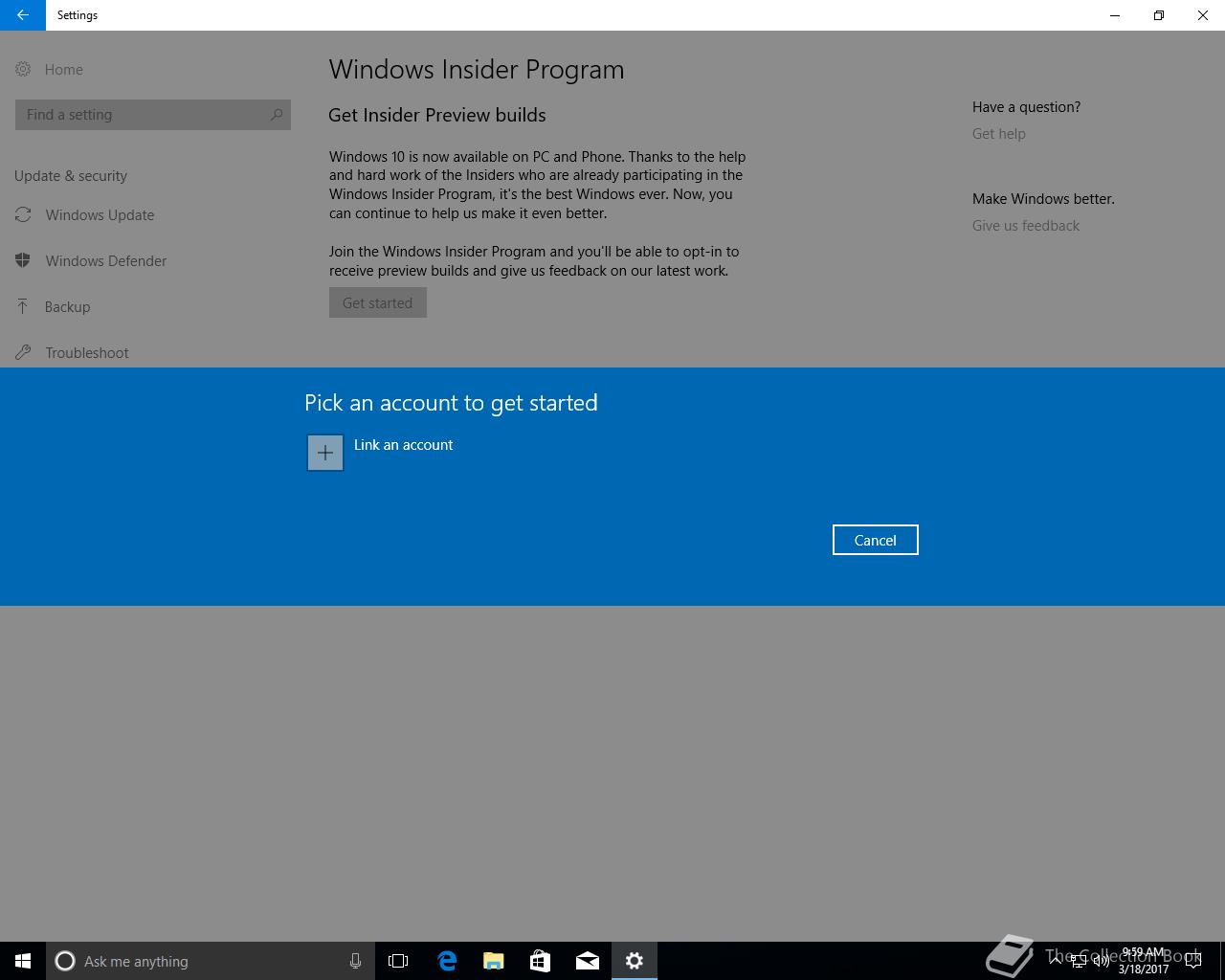Click the Windows Insider Program heading

[477, 70]
